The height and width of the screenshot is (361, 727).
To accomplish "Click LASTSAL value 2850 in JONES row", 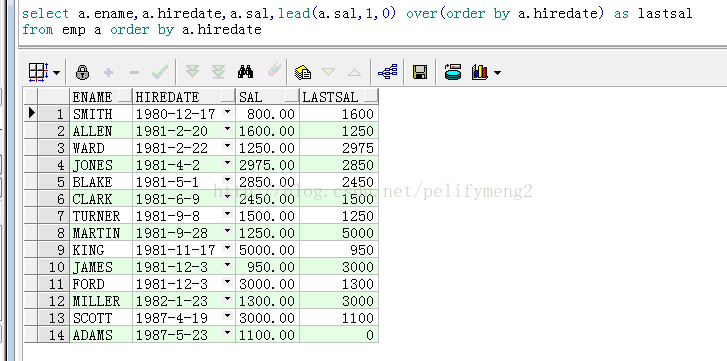I will coord(339,165).
